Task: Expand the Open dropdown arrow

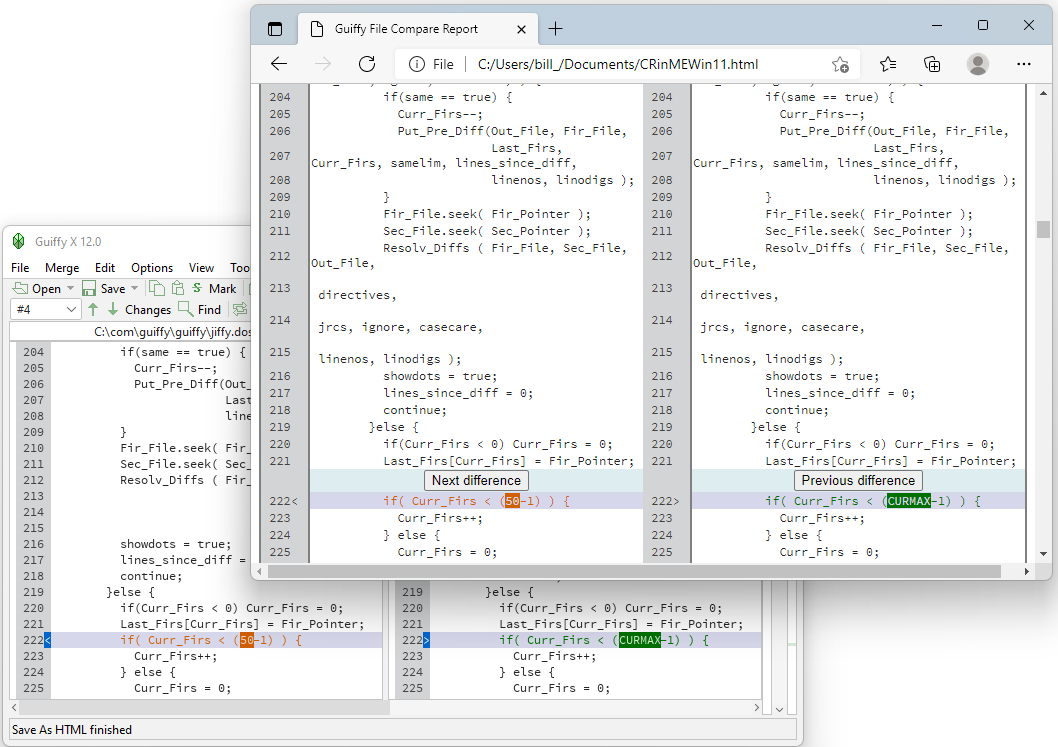Action: pyautogui.click(x=70, y=289)
